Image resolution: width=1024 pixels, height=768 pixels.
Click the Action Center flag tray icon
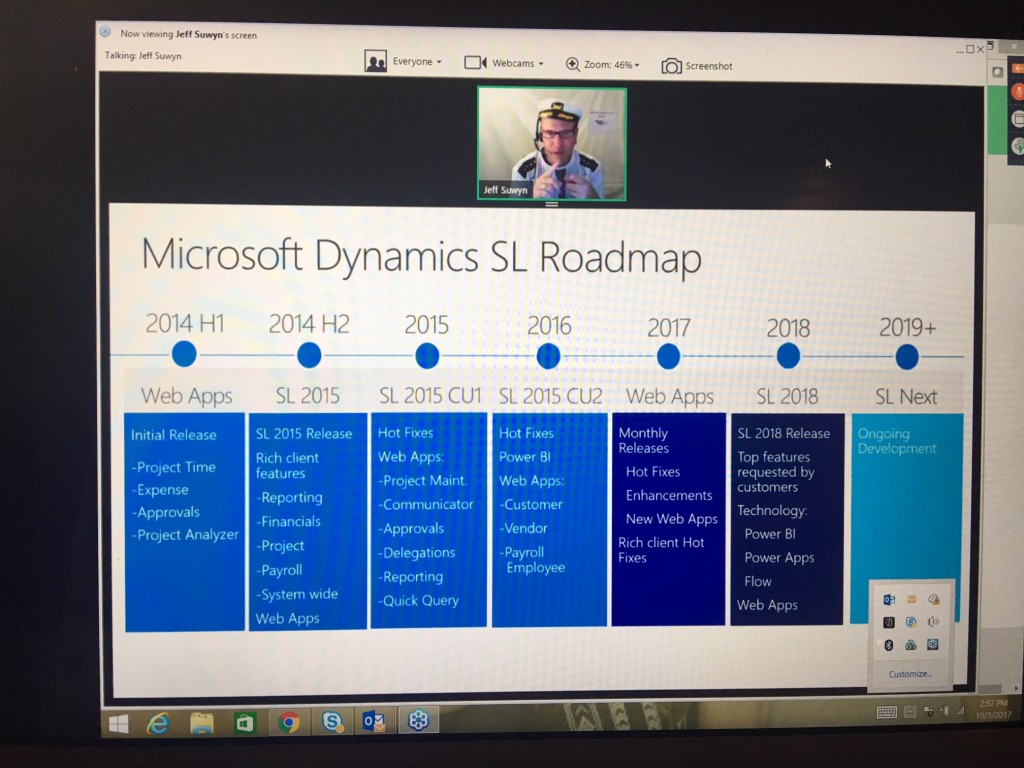pyautogui.click(x=928, y=711)
